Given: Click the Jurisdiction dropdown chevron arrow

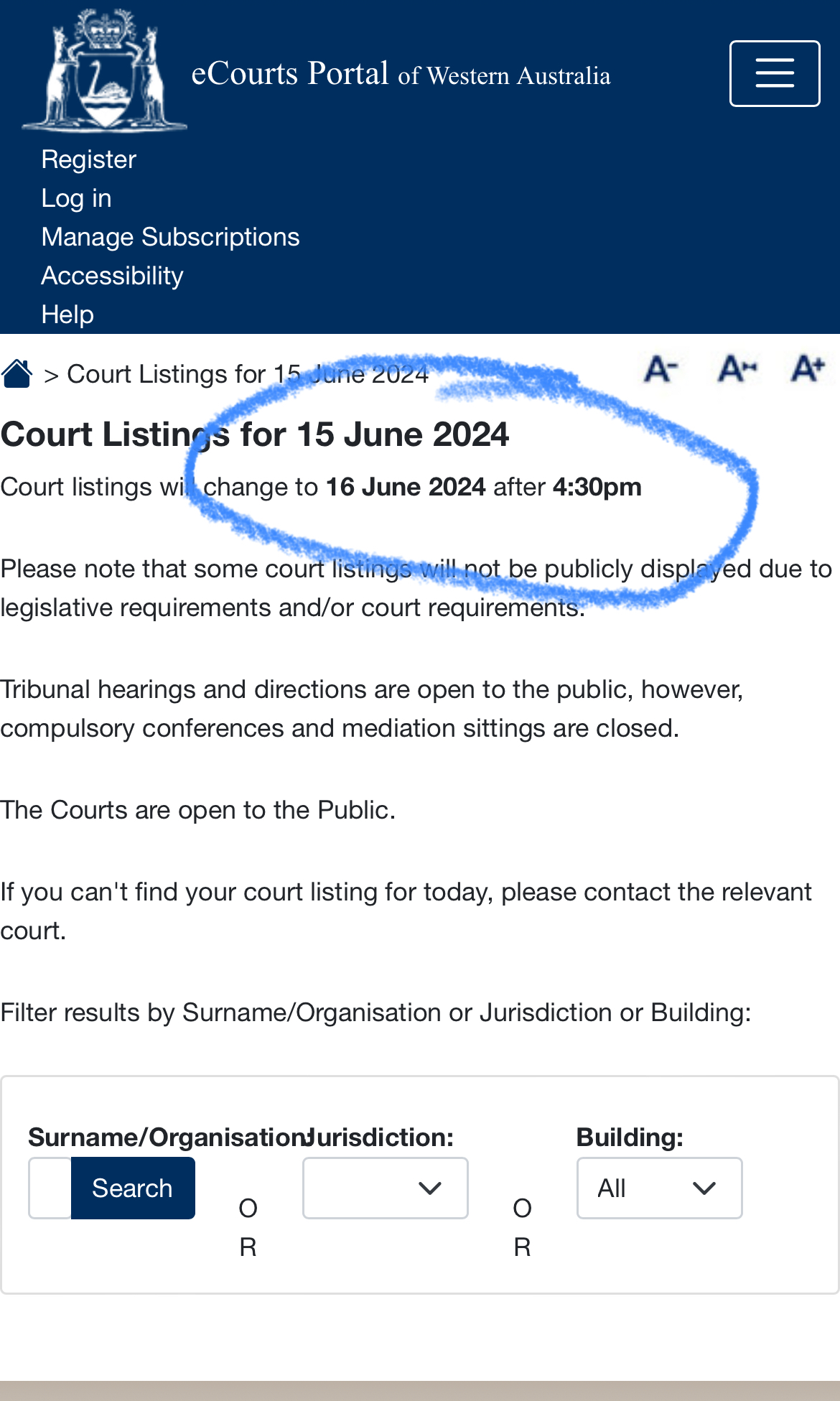Looking at the screenshot, I should point(430,1188).
